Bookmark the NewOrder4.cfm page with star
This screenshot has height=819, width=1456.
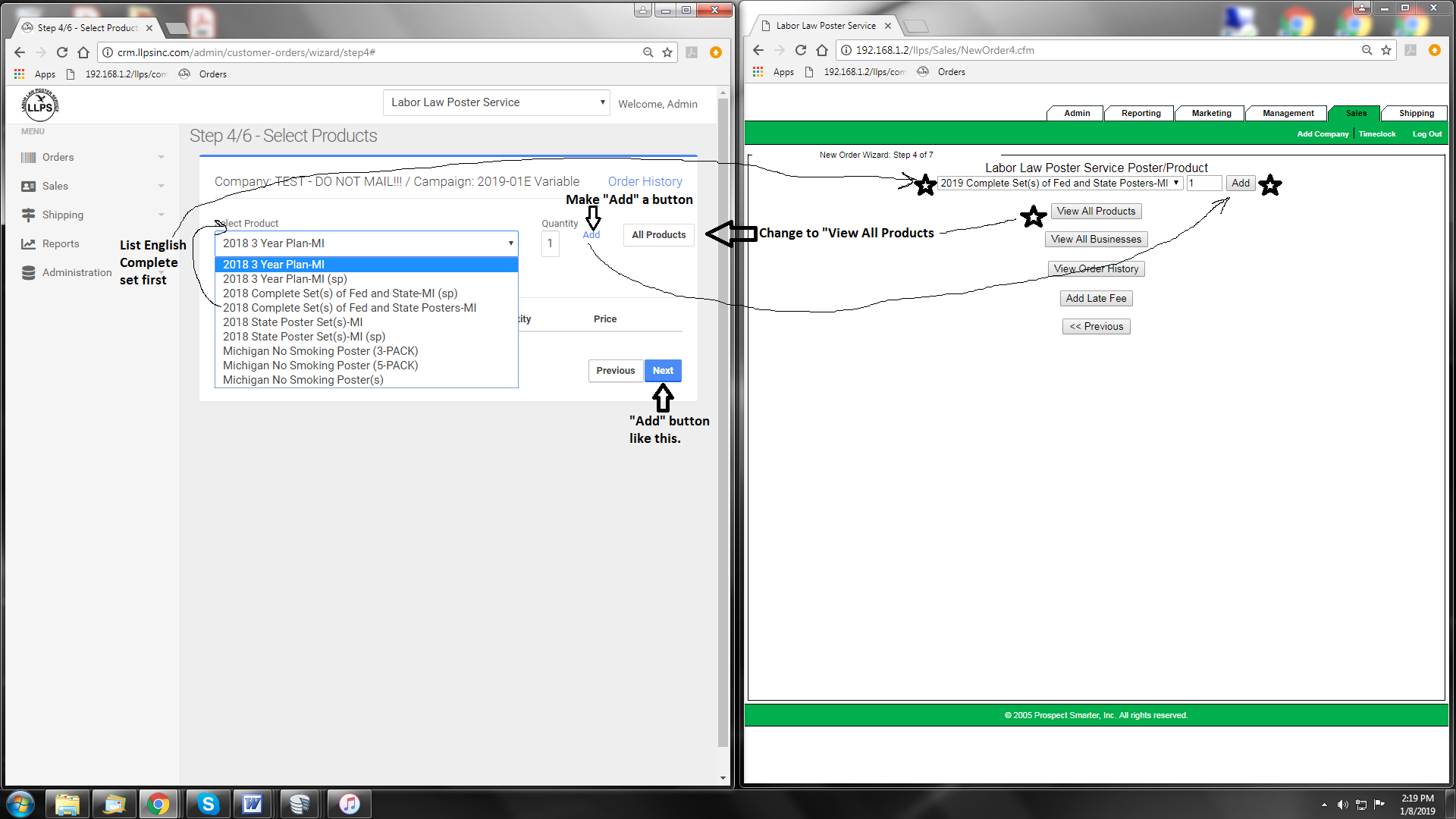pyautogui.click(x=1386, y=50)
